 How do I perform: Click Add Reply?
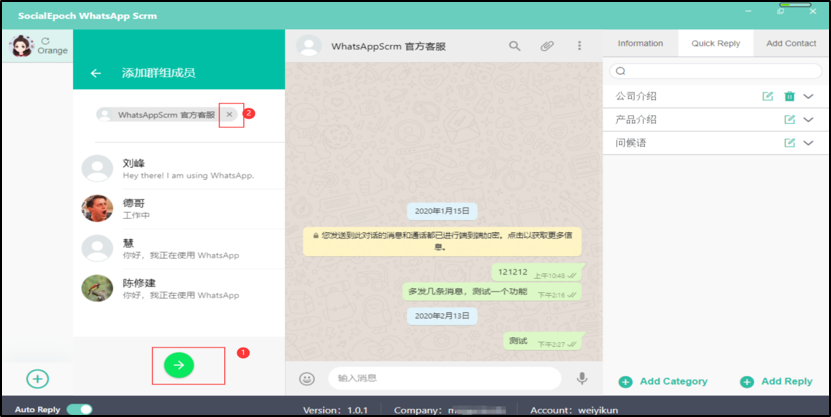[776, 381]
